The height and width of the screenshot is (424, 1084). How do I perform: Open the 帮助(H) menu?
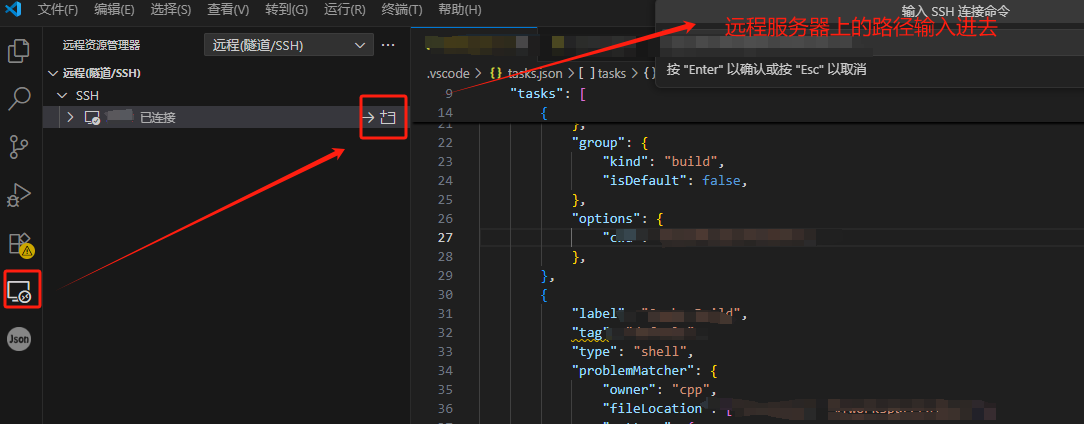pyautogui.click(x=460, y=10)
